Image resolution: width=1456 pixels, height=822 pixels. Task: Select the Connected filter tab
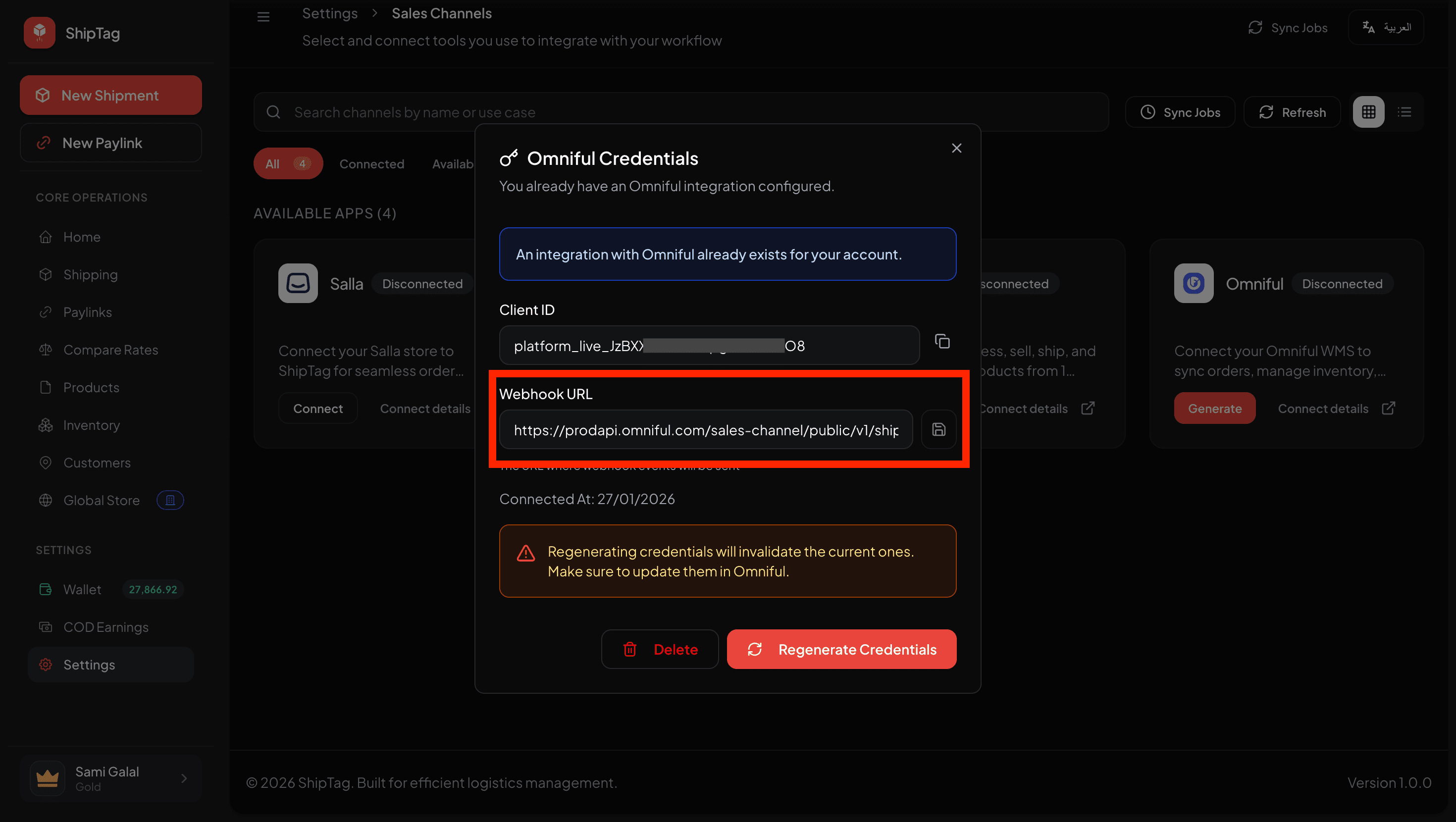371,164
